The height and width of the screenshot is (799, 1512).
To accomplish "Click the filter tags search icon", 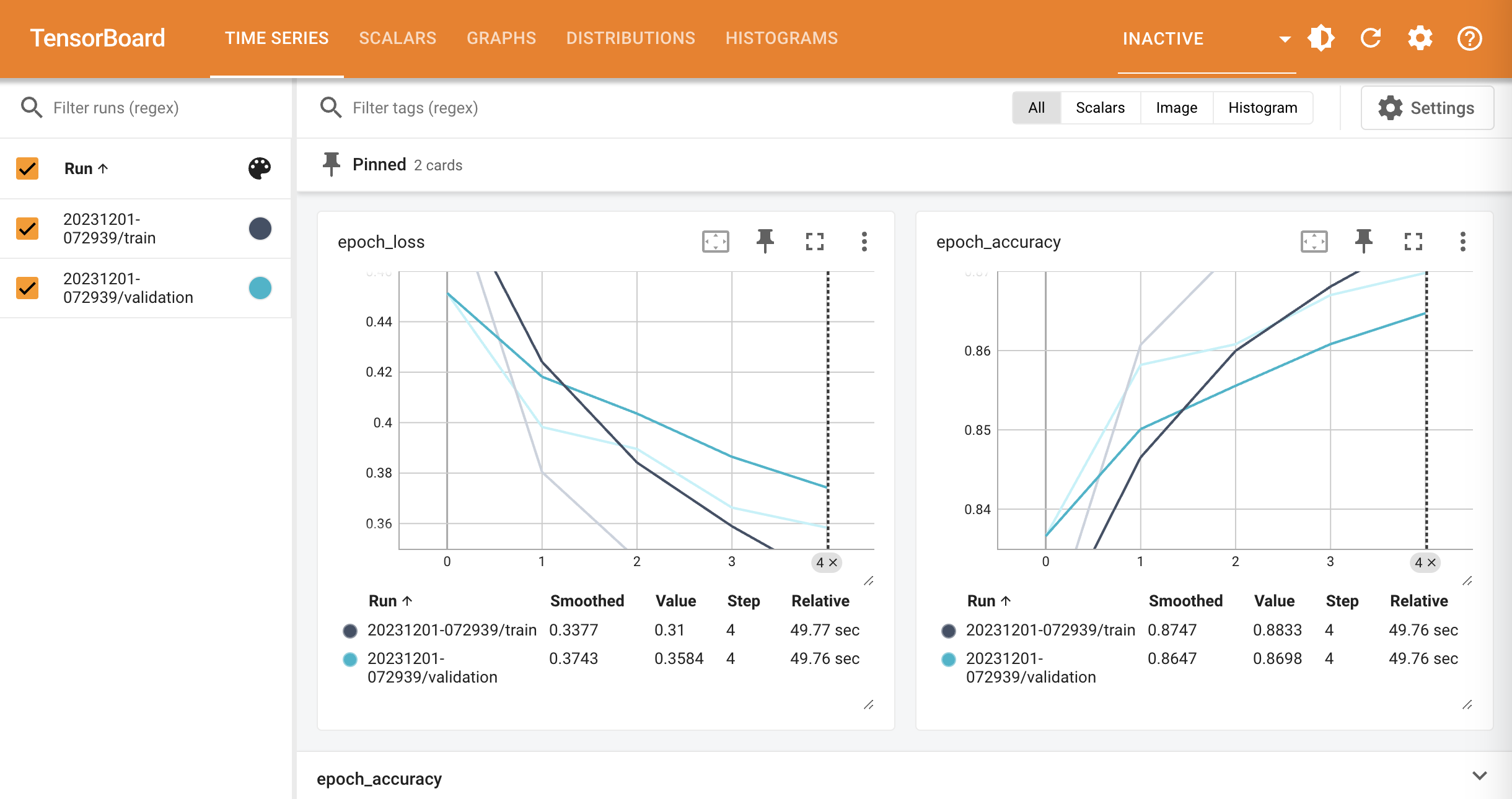I will (331, 108).
